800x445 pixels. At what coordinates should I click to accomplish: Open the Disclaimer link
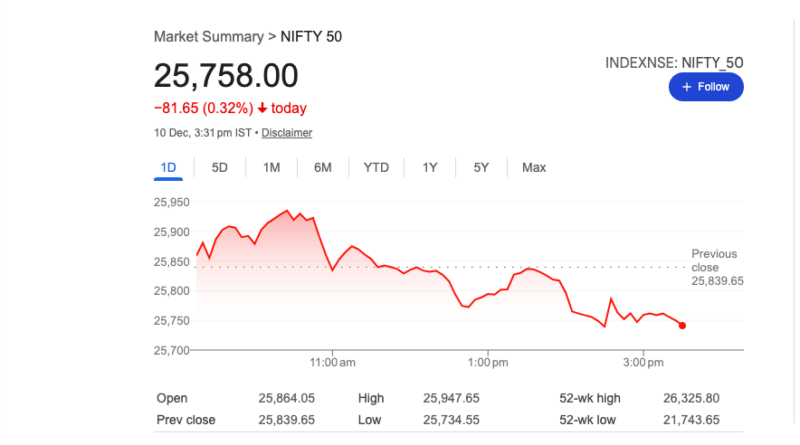click(x=287, y=132)
